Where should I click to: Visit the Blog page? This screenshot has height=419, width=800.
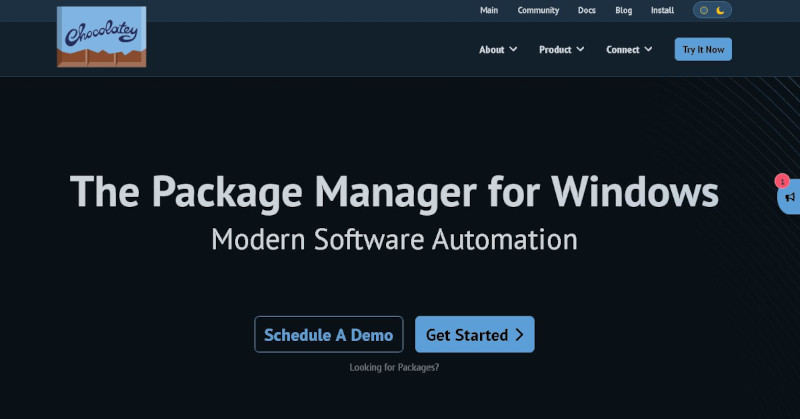pyautogui.click(x=623, y=10)
